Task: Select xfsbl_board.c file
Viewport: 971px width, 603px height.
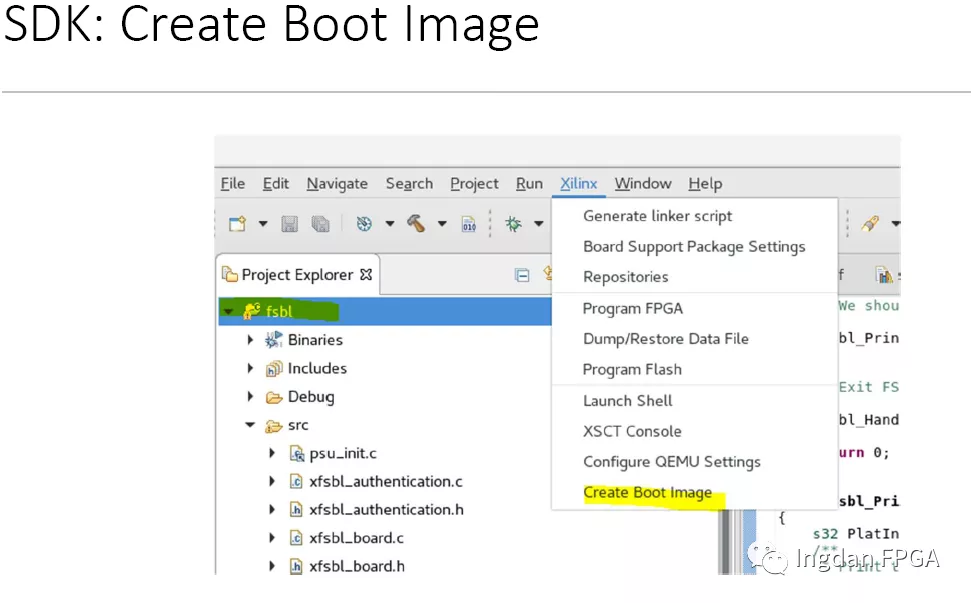Action: [357, 538]
